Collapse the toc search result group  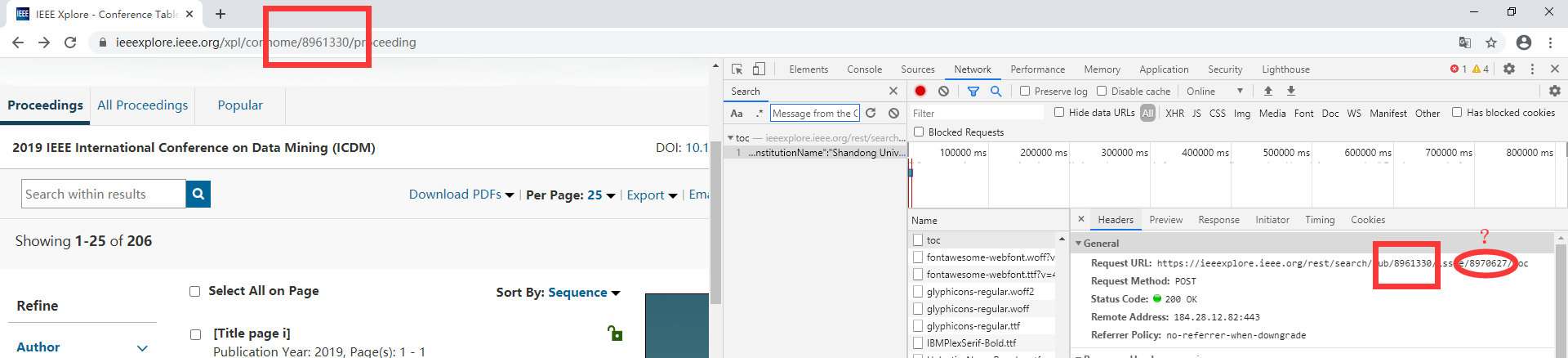[731, 137]
